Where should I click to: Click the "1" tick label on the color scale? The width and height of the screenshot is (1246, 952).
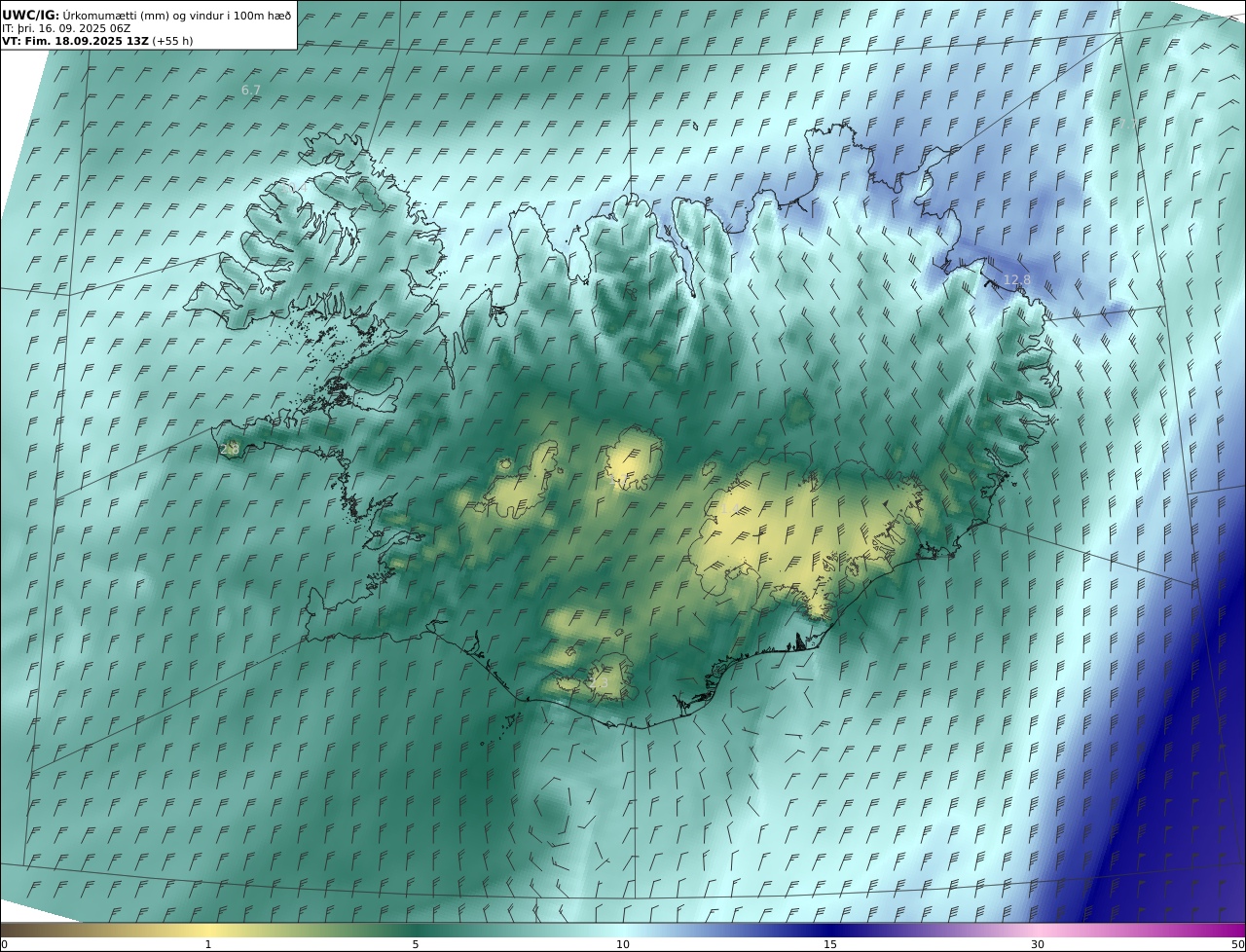coord(208,944)
